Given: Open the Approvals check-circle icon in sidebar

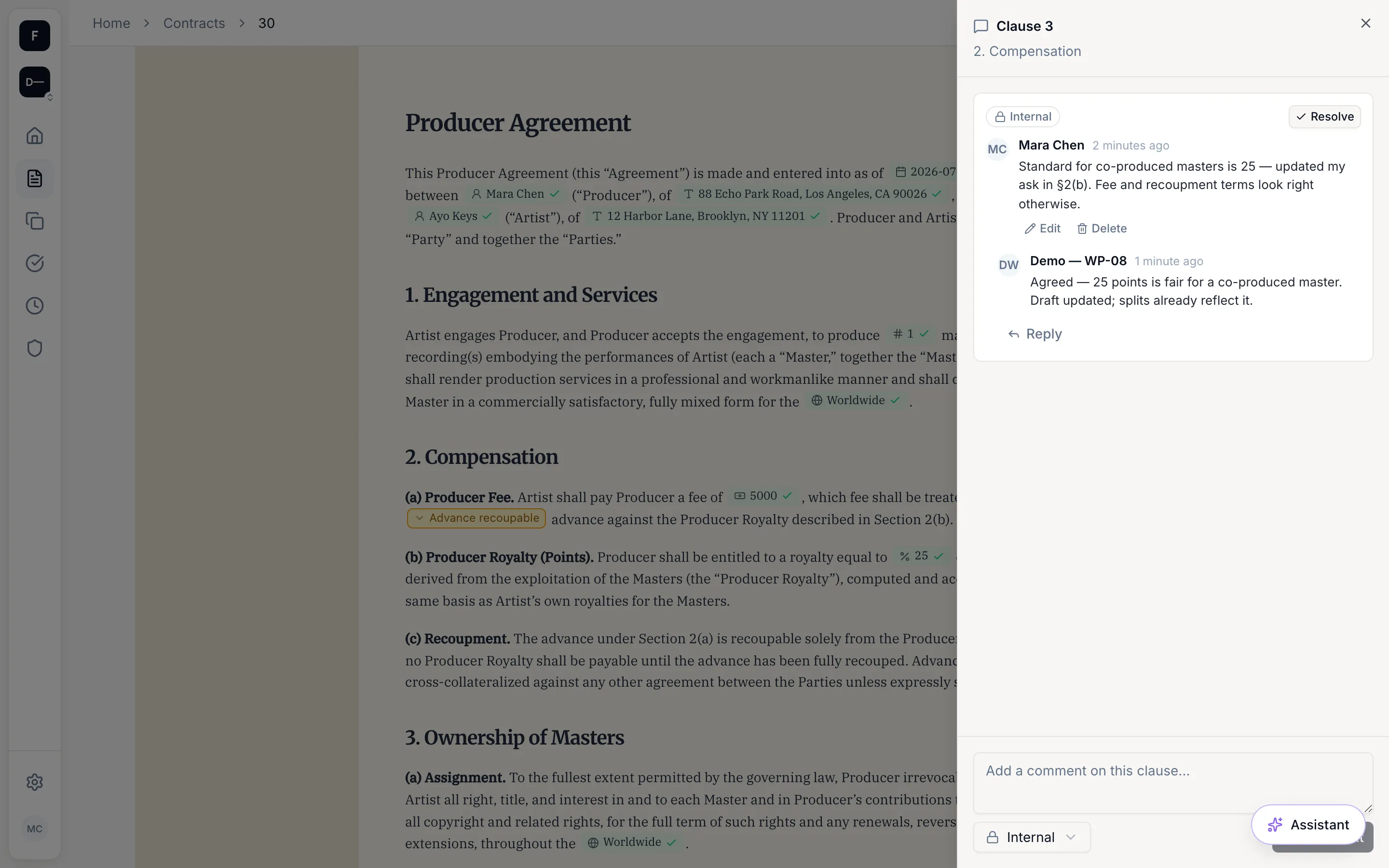Looking at the screenshot, I should pyautogui.click(x=34, y=263).
